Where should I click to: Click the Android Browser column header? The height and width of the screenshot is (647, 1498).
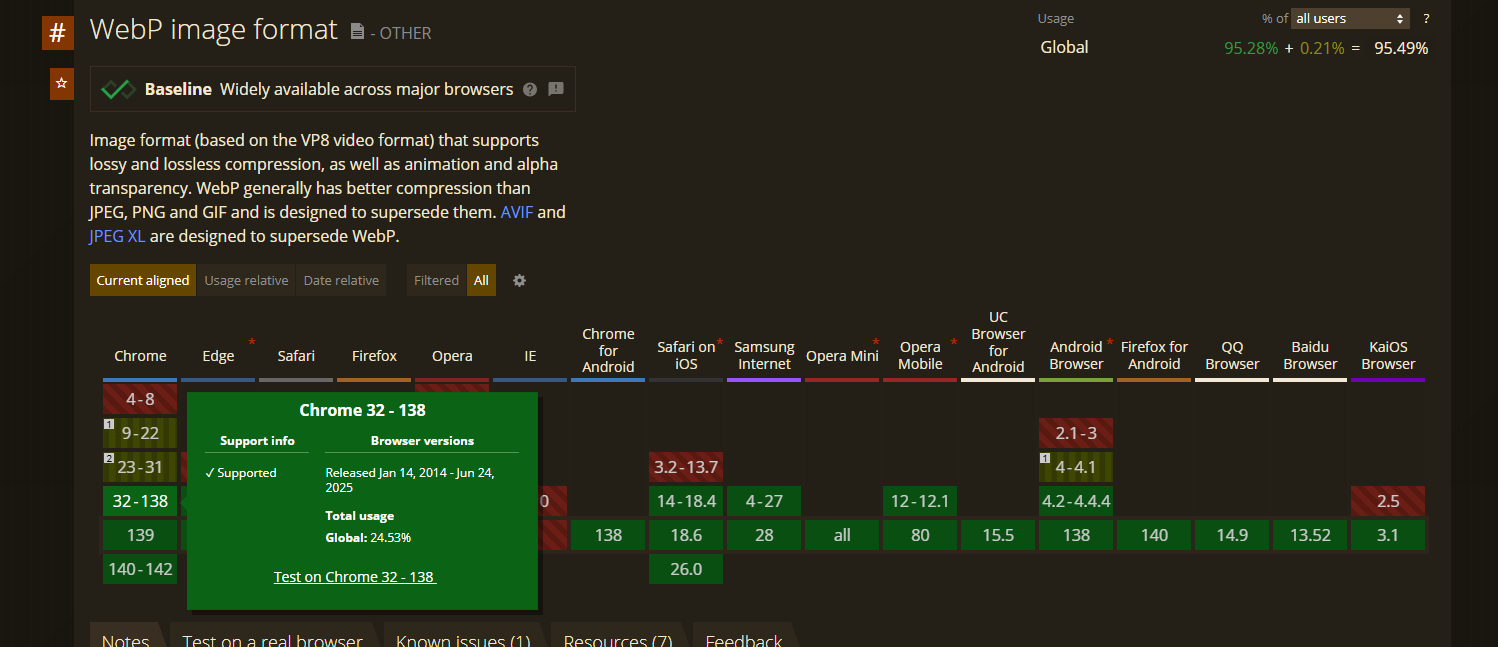point(1076,355)
